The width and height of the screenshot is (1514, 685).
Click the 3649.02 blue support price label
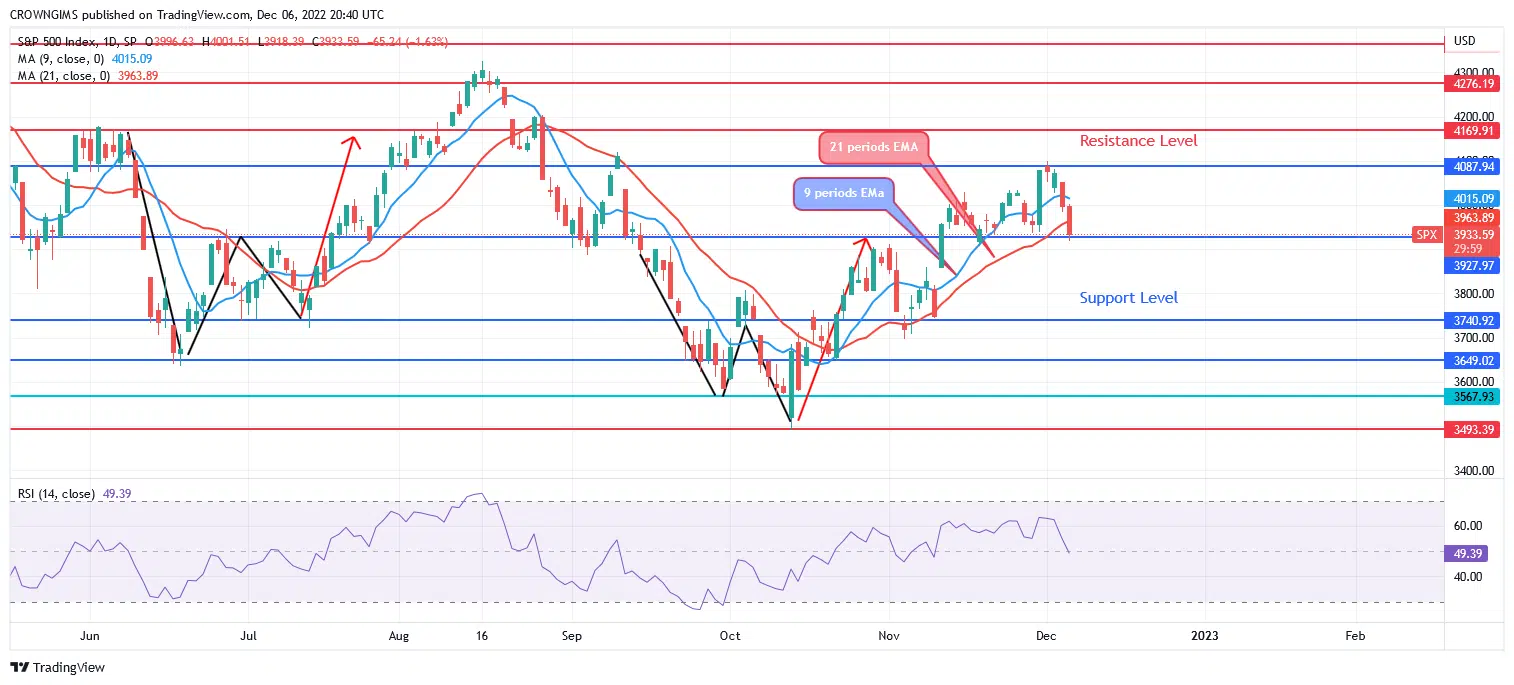(x=1476, y=360)
